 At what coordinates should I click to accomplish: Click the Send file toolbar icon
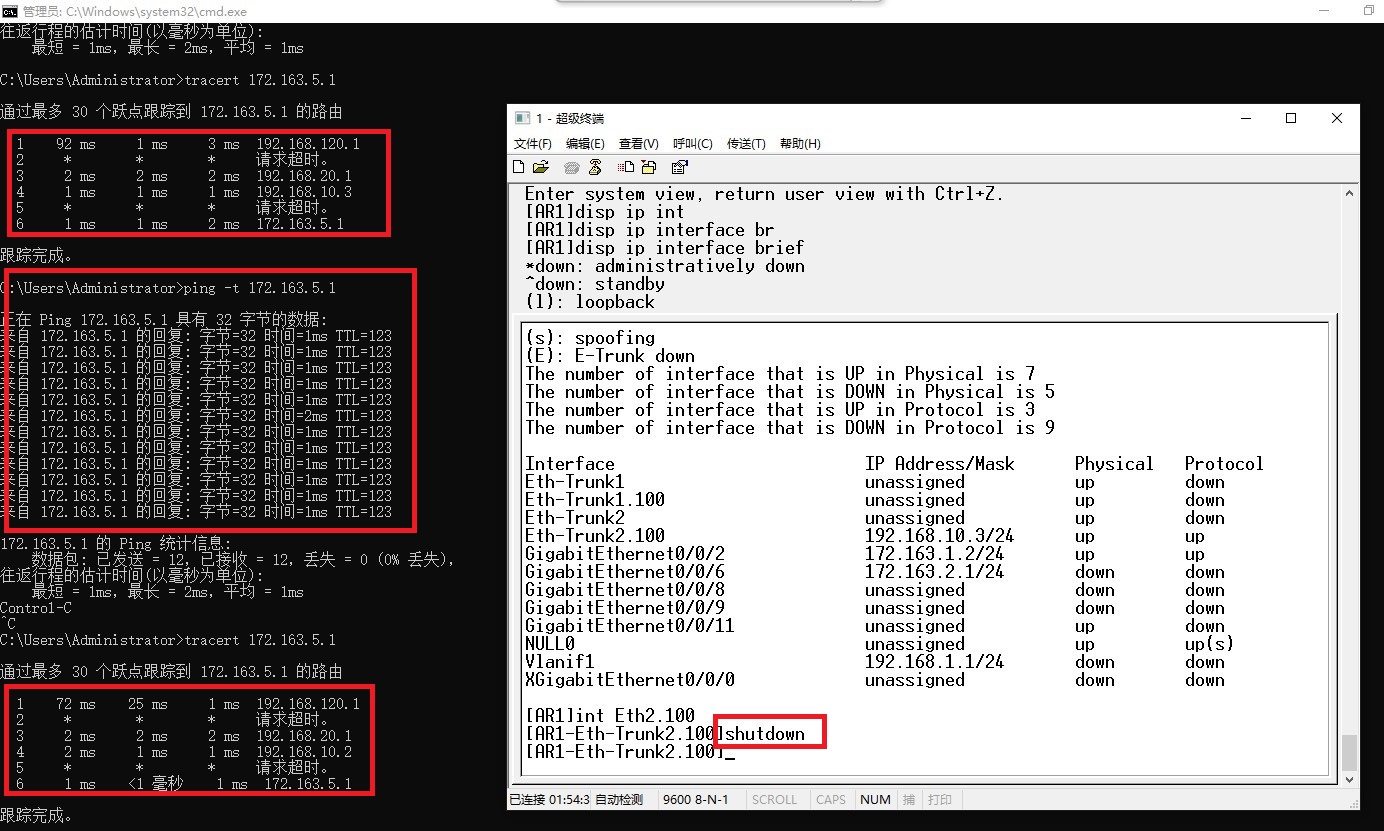[x=626, y=167]
